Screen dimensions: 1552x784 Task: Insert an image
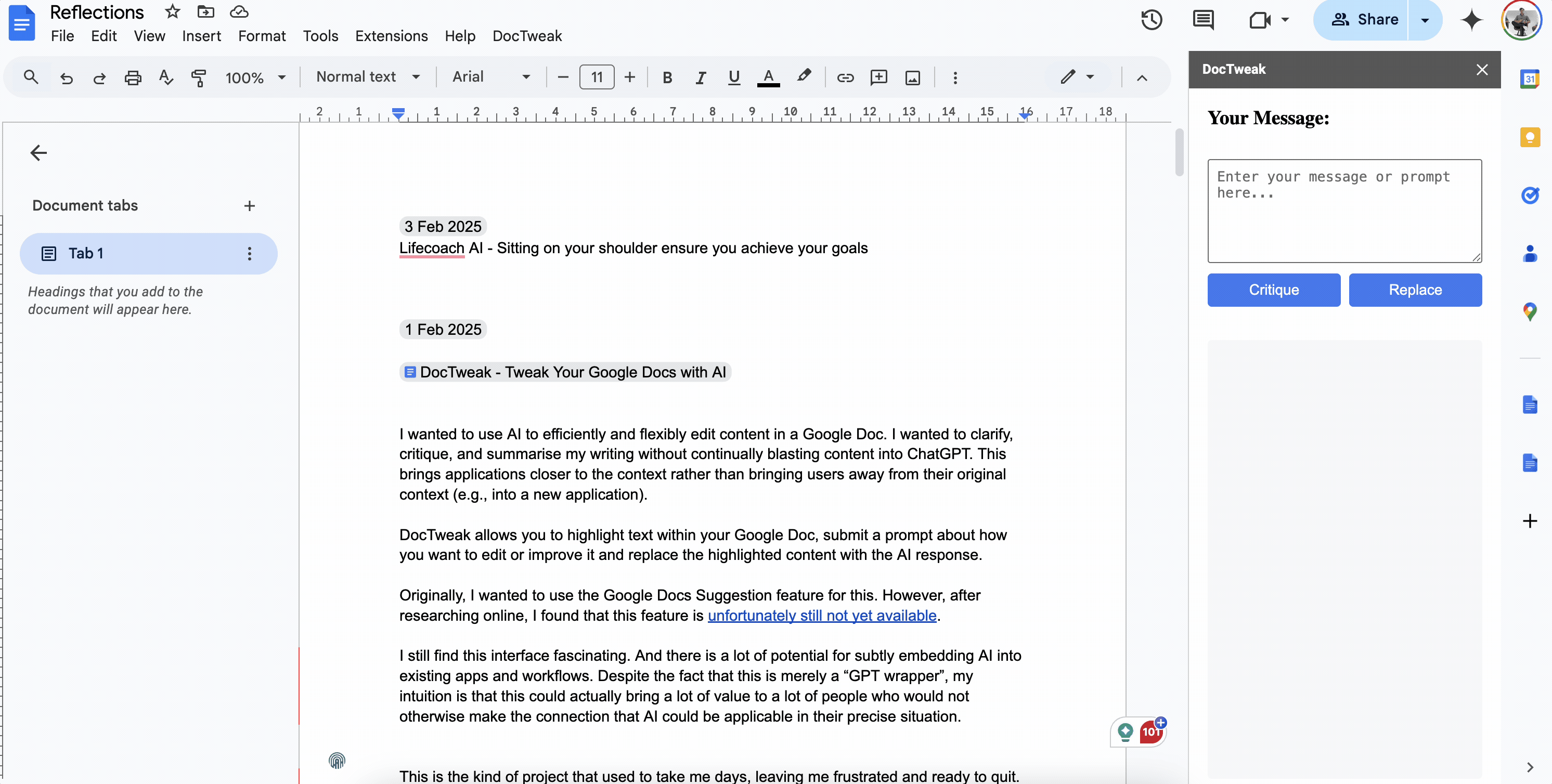click(913, 77)
